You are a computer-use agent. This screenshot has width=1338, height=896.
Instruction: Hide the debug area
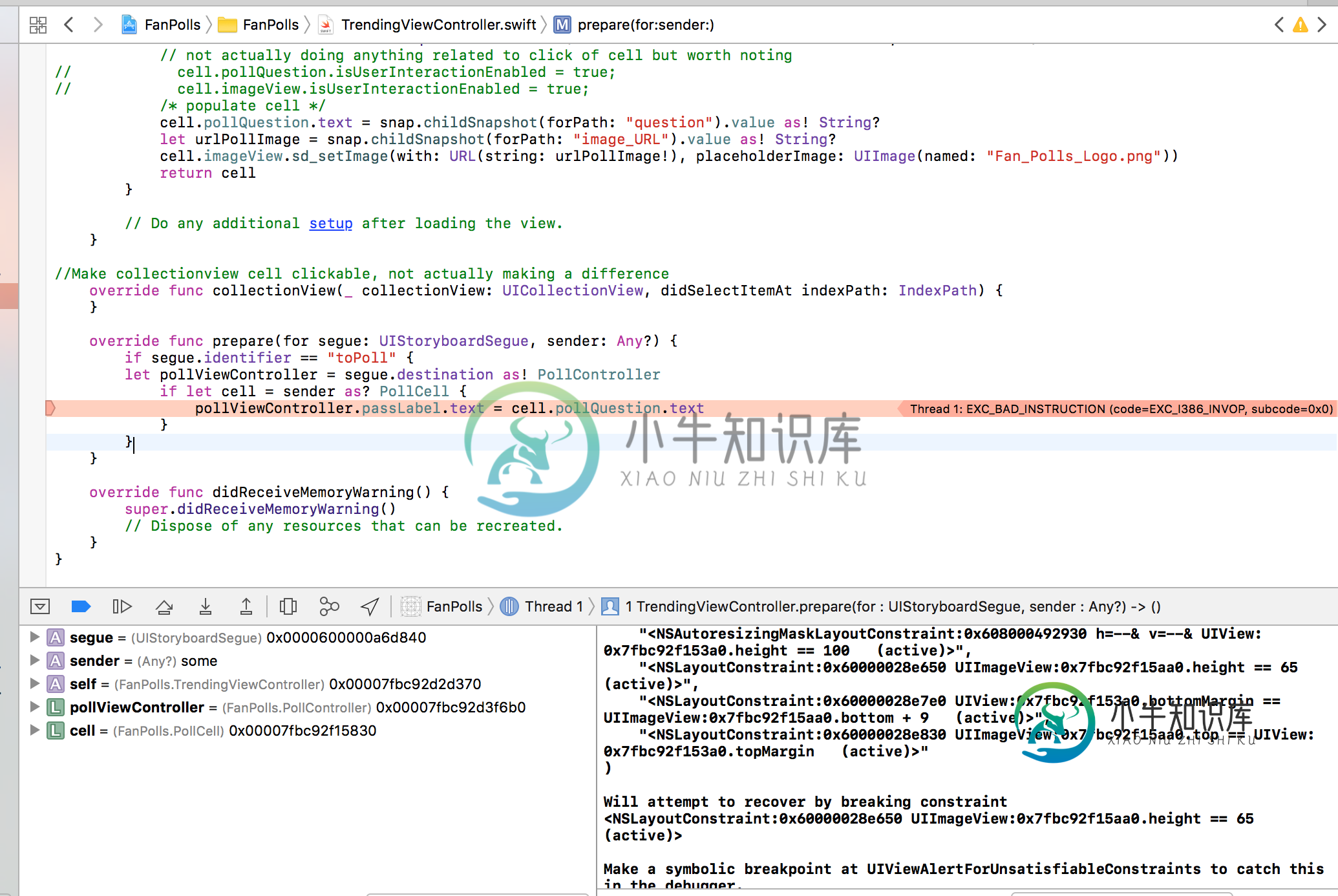click(40, 606)
